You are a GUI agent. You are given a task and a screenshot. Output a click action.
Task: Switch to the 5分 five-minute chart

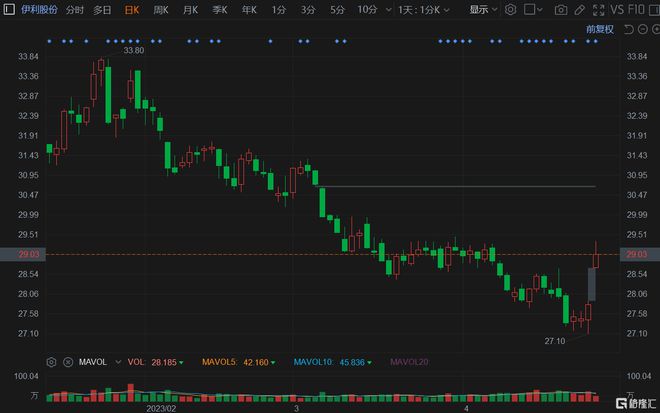[x=337, y=10]
